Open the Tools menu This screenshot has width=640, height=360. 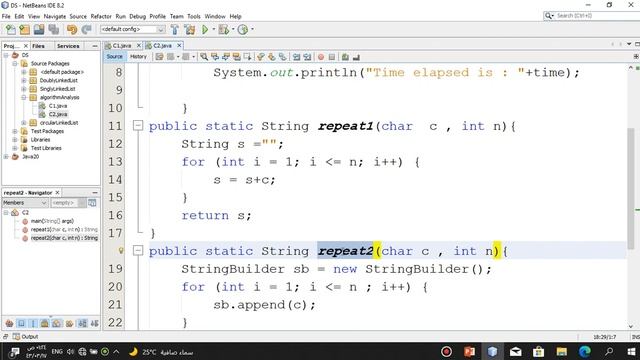[x=194, y=16]
